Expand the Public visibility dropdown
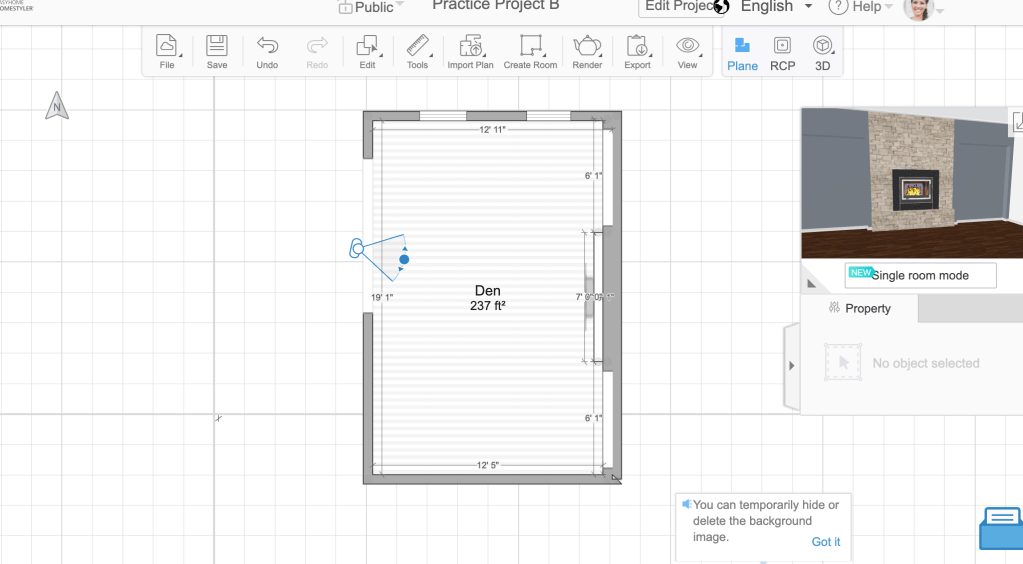This screenshot has width=1023, height=564. coord(372,7)
